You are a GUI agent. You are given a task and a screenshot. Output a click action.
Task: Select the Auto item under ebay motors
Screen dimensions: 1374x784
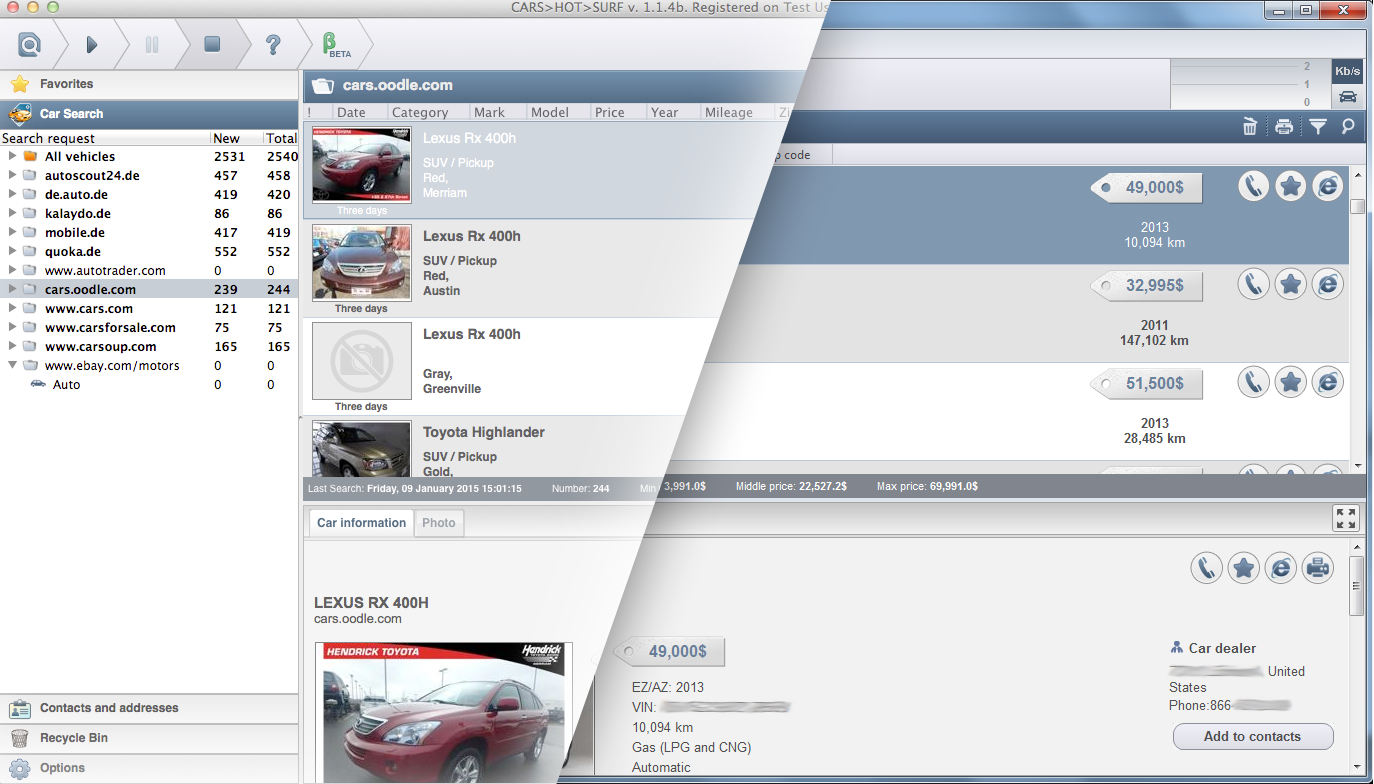pos(149,385)
